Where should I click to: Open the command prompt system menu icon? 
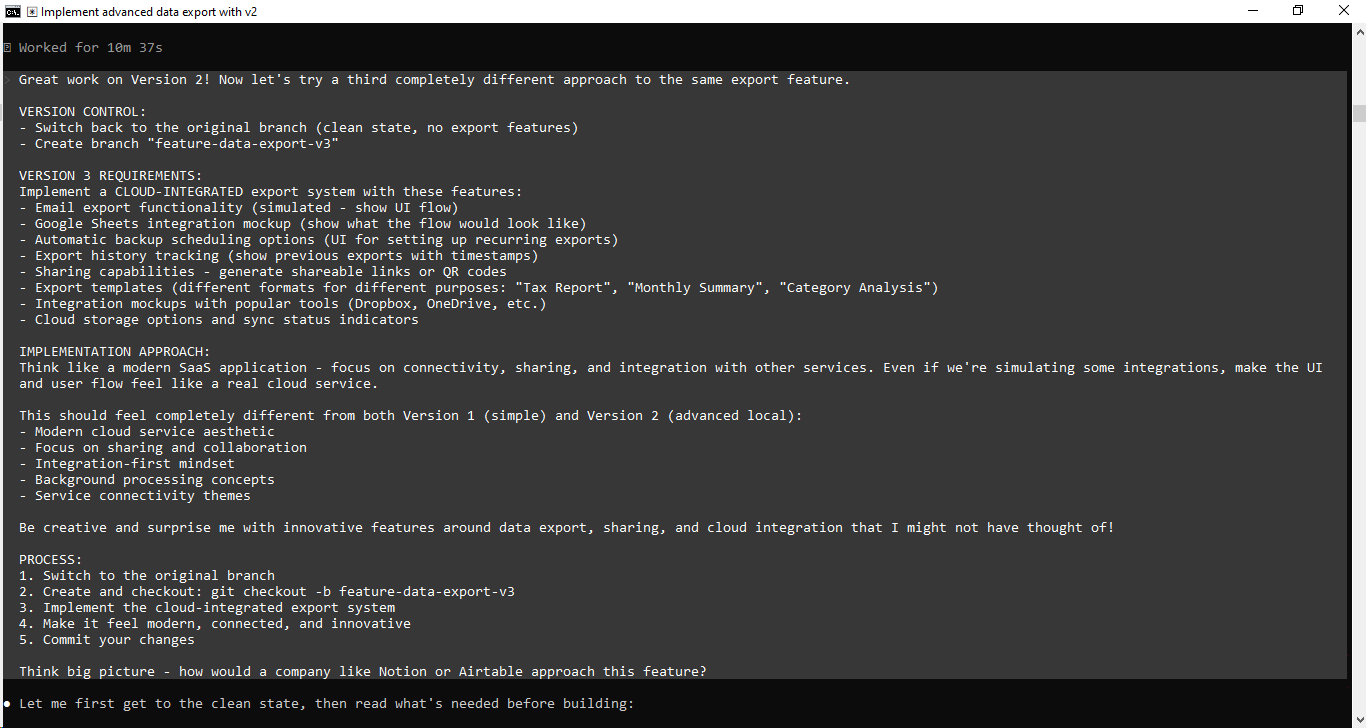13,11
